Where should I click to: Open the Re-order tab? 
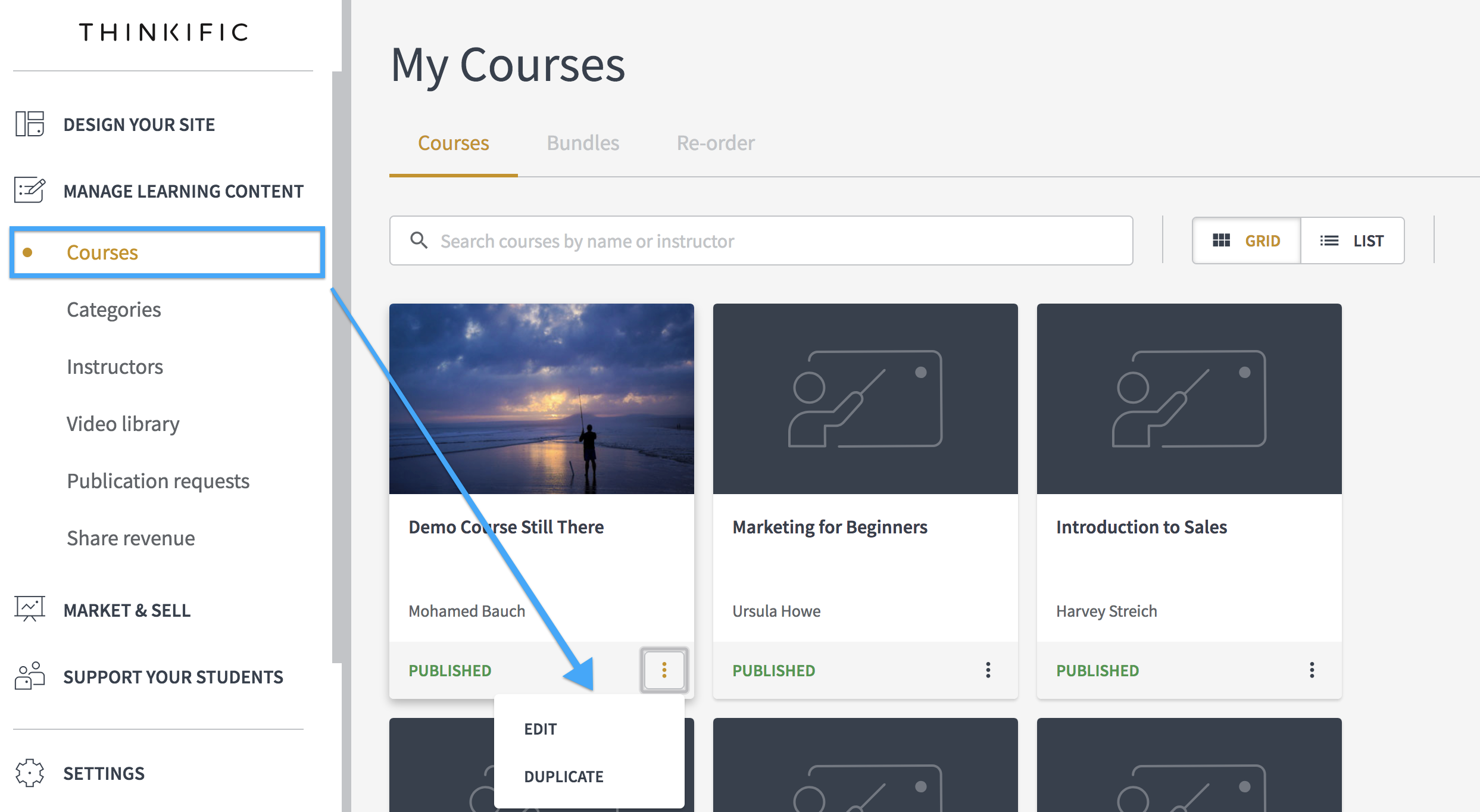716,143
